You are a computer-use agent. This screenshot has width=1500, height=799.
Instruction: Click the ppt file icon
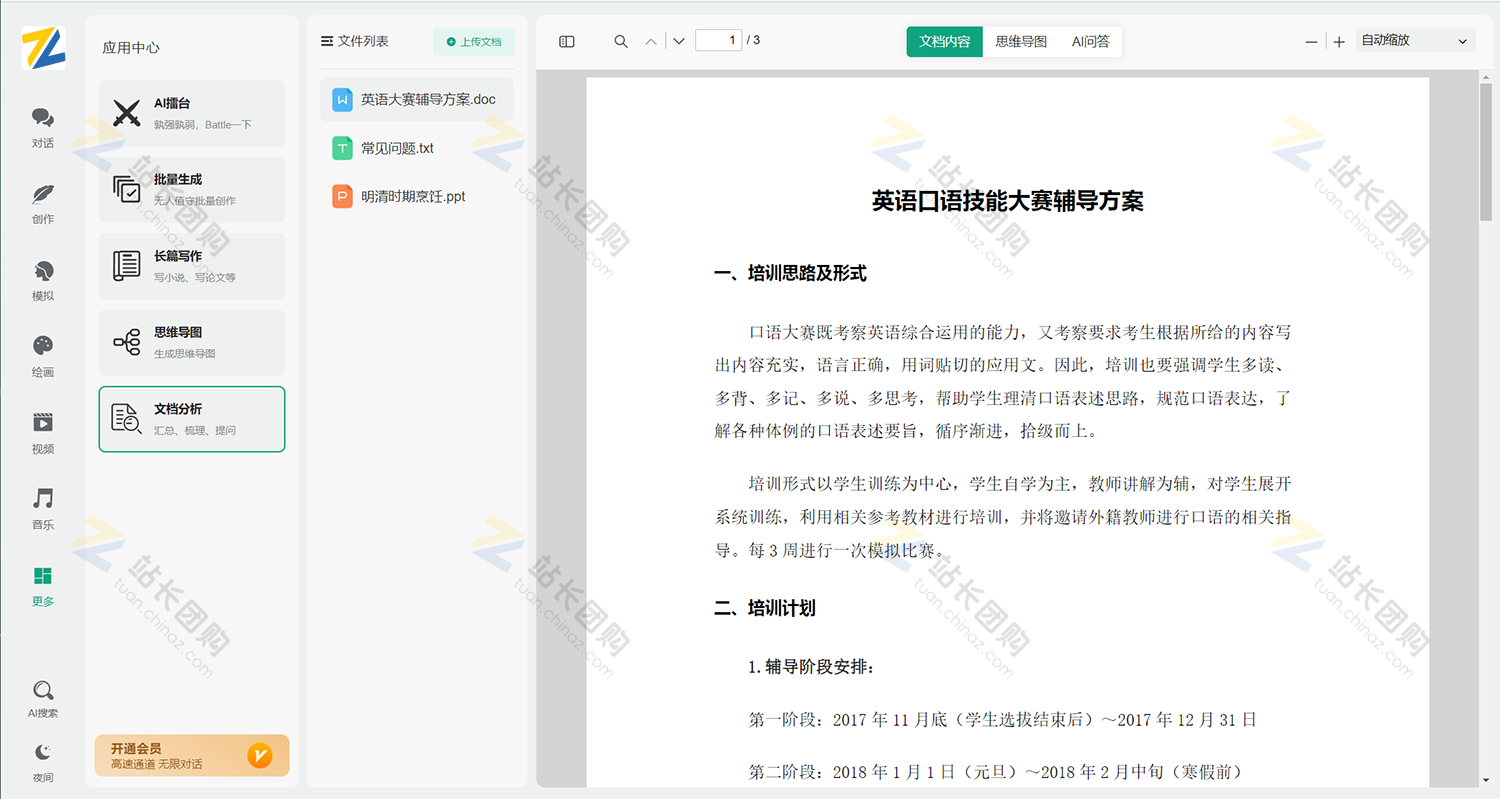[x=343, y=197]
